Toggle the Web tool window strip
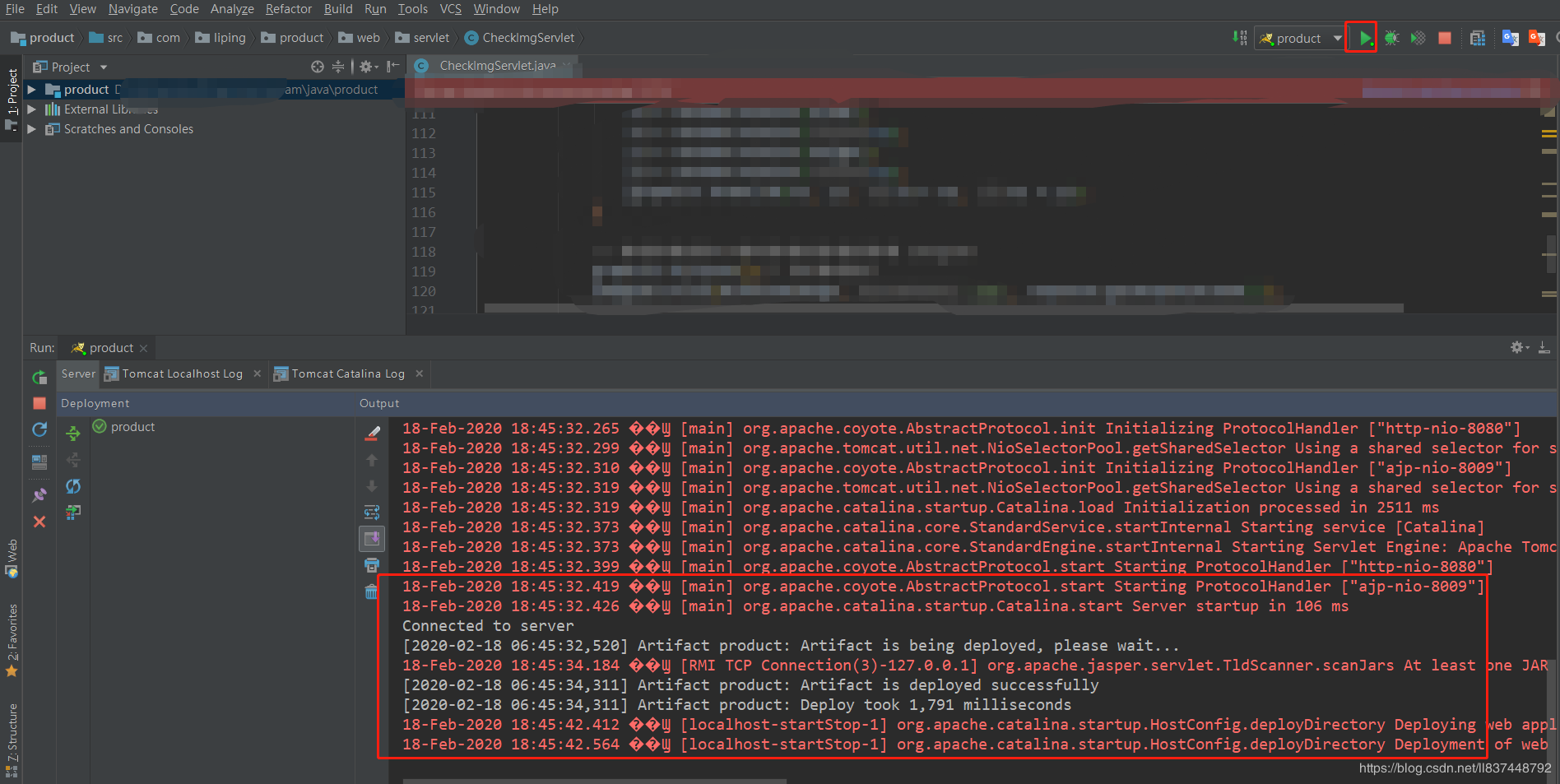This screenshot has height=784, width=1560. pyautogui.click(x=12, y=558)
